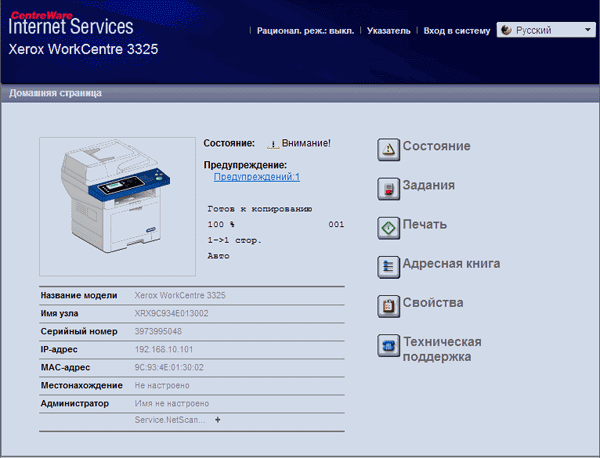
Task: Click the globe icon in language selector
Action: (506, 30)
